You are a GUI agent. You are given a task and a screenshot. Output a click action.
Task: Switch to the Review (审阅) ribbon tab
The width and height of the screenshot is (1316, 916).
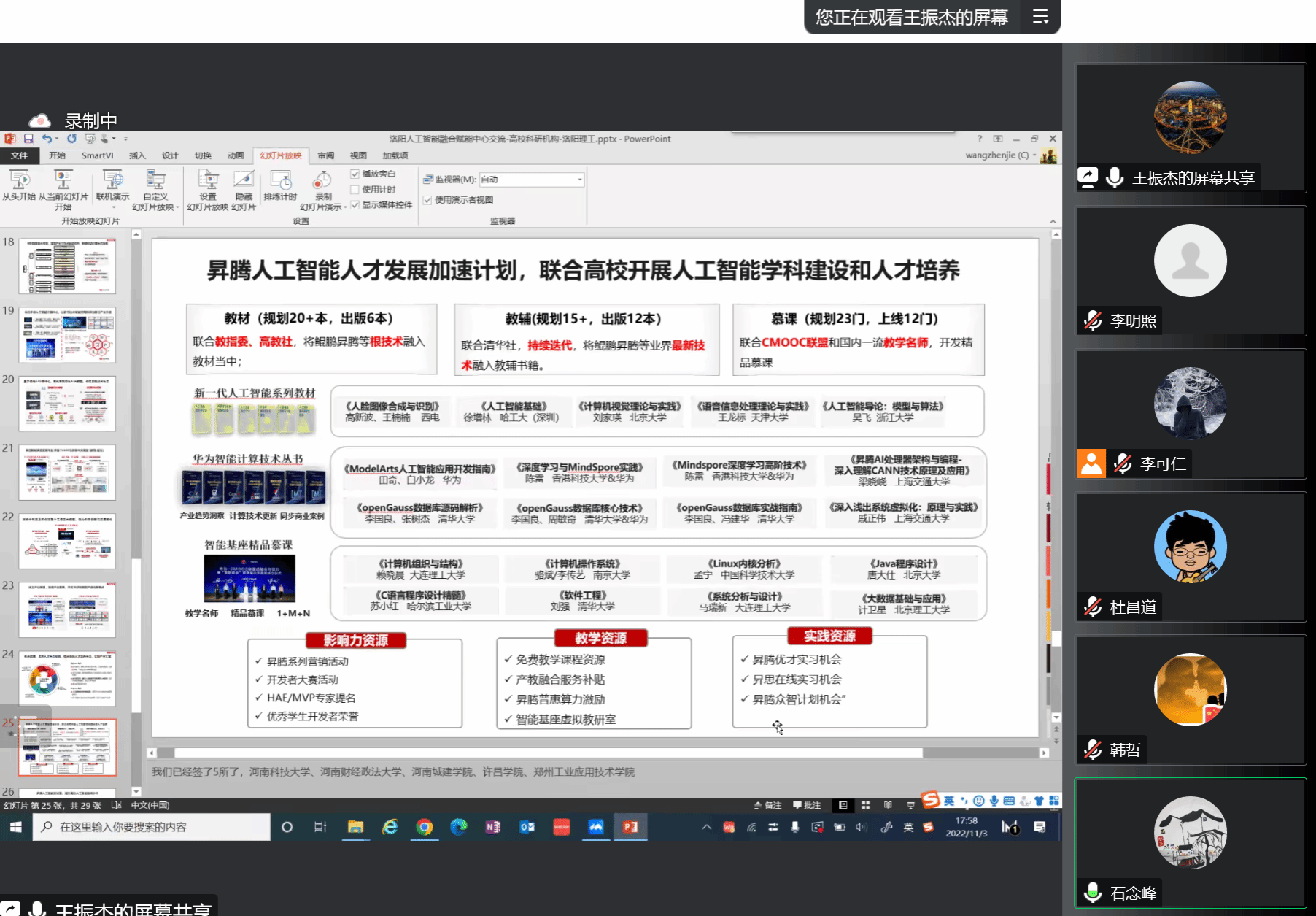[325, 155]
